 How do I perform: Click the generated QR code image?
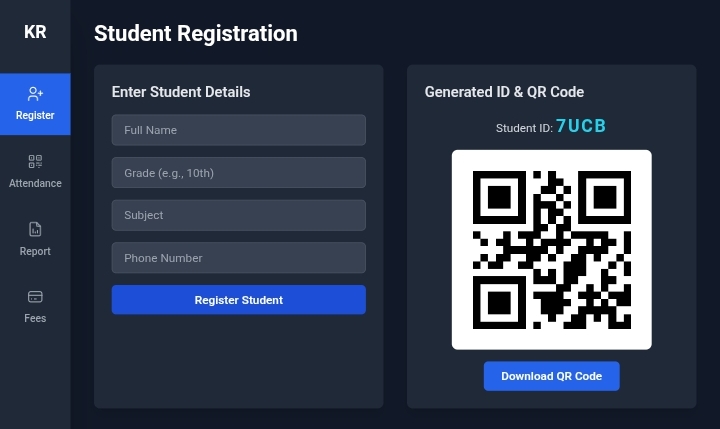coord(551,250)
